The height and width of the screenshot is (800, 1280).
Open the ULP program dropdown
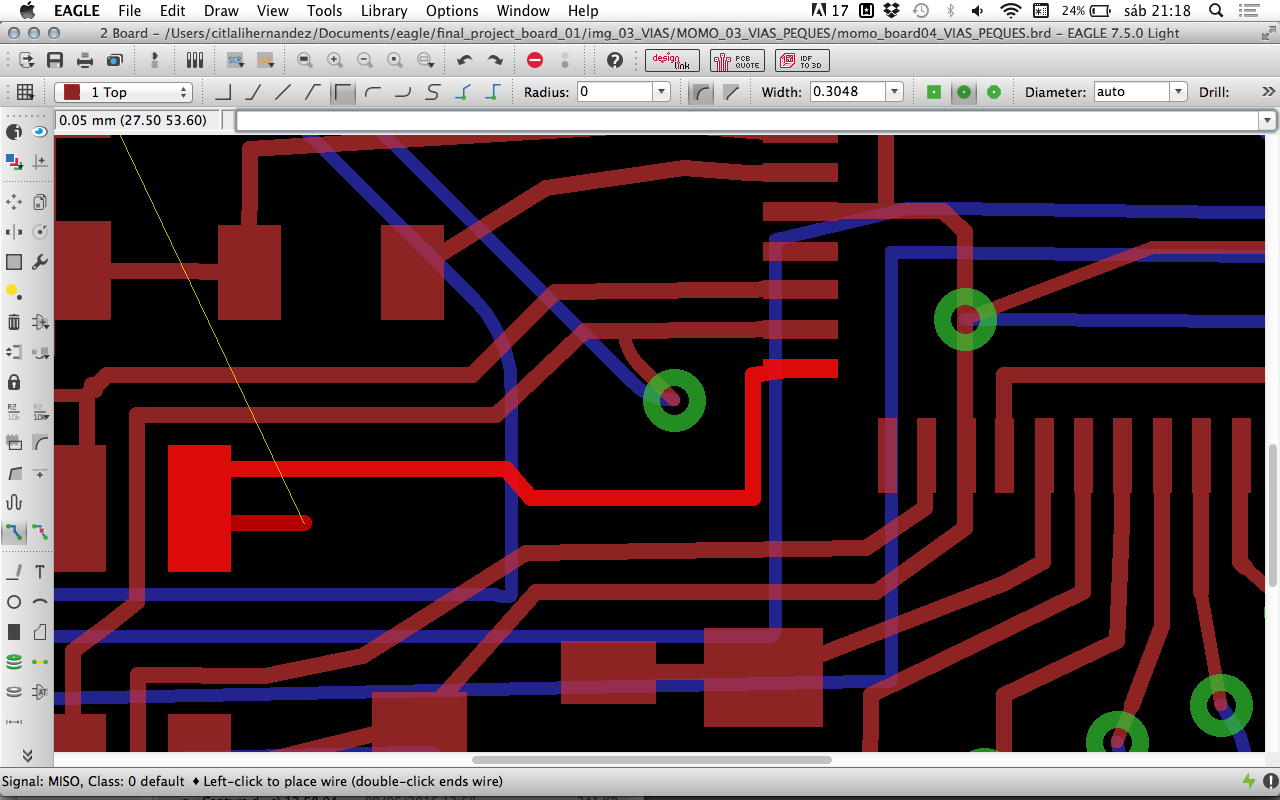coord(266,60)
